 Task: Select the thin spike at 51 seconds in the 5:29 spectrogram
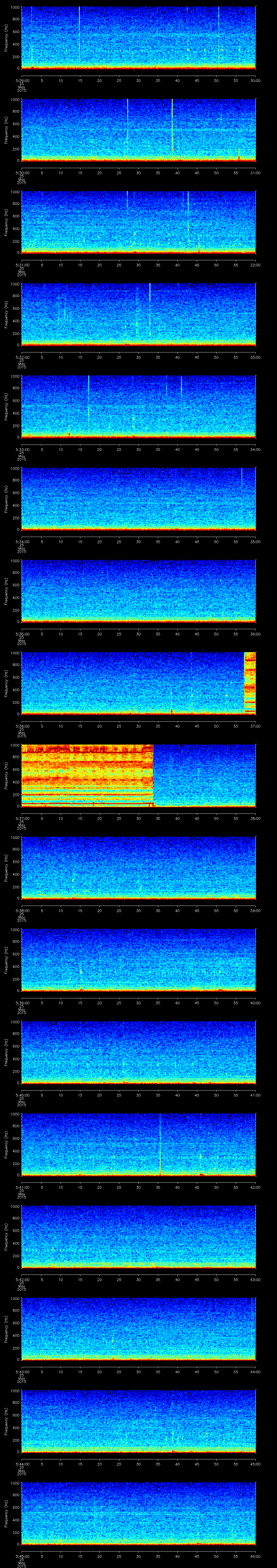[219, 31]
